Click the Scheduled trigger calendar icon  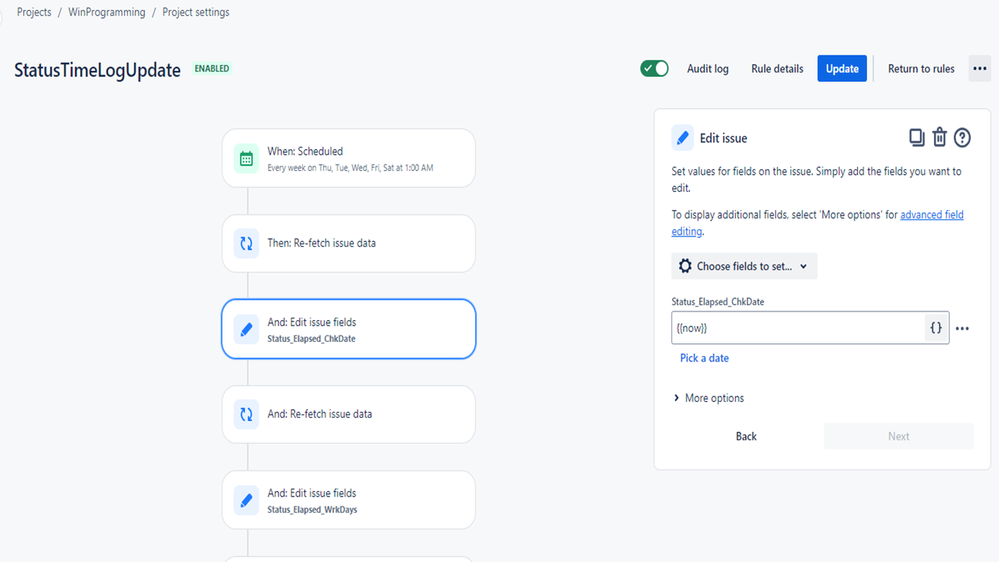[x=247, y=159]
